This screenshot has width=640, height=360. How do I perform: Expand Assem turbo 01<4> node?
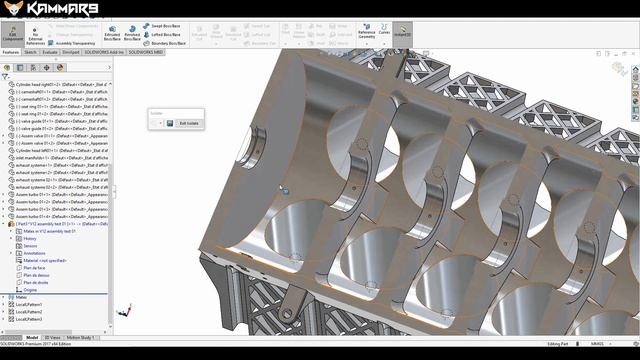pos(4,217)
